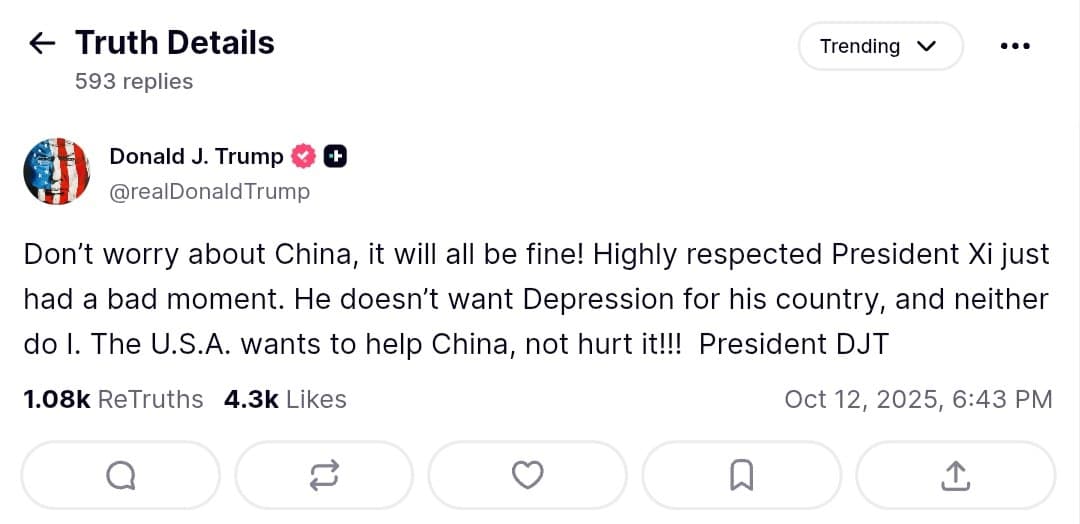
Task: Go back using the left arrow
Action: pyautogui.click(x=42, y=43)
